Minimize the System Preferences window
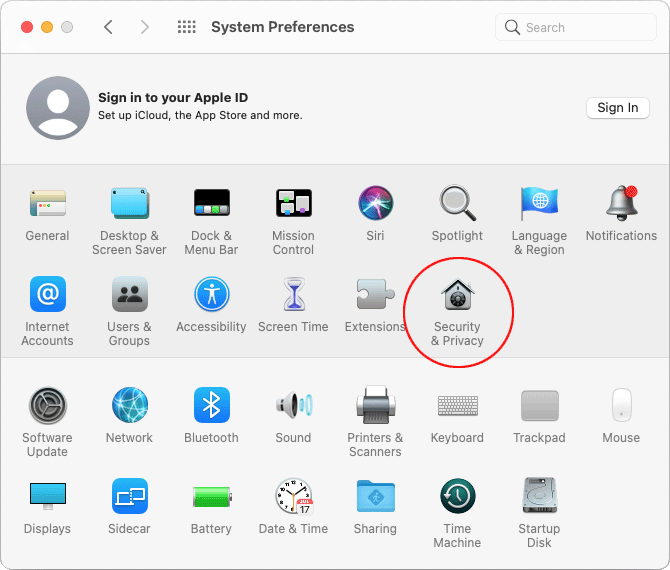Screen dimensions: 670x570 (47, 27)
